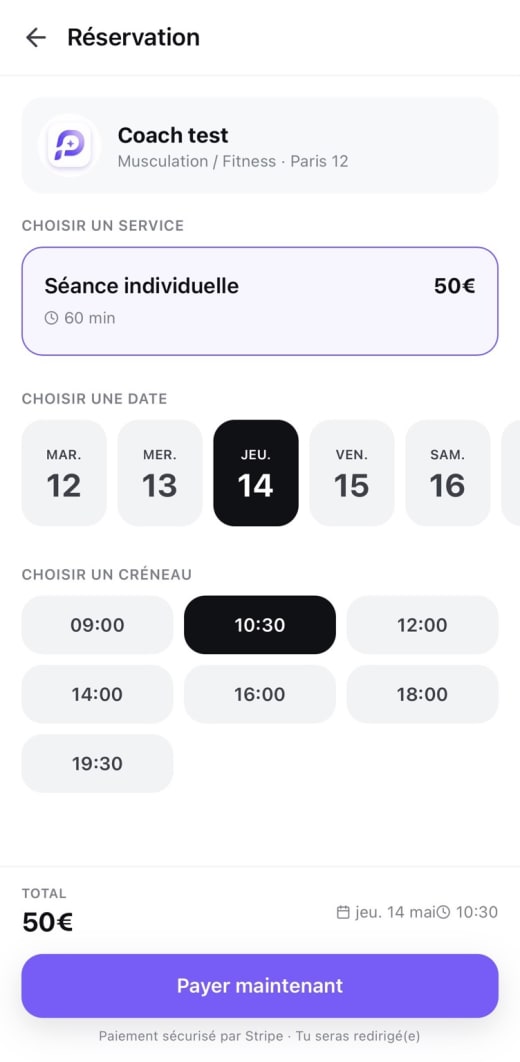Image resolution: width=520 pixels, height=1062 pixels.
Task: Click the clock icon next to total 10:30
Action: tap(443, 912)
